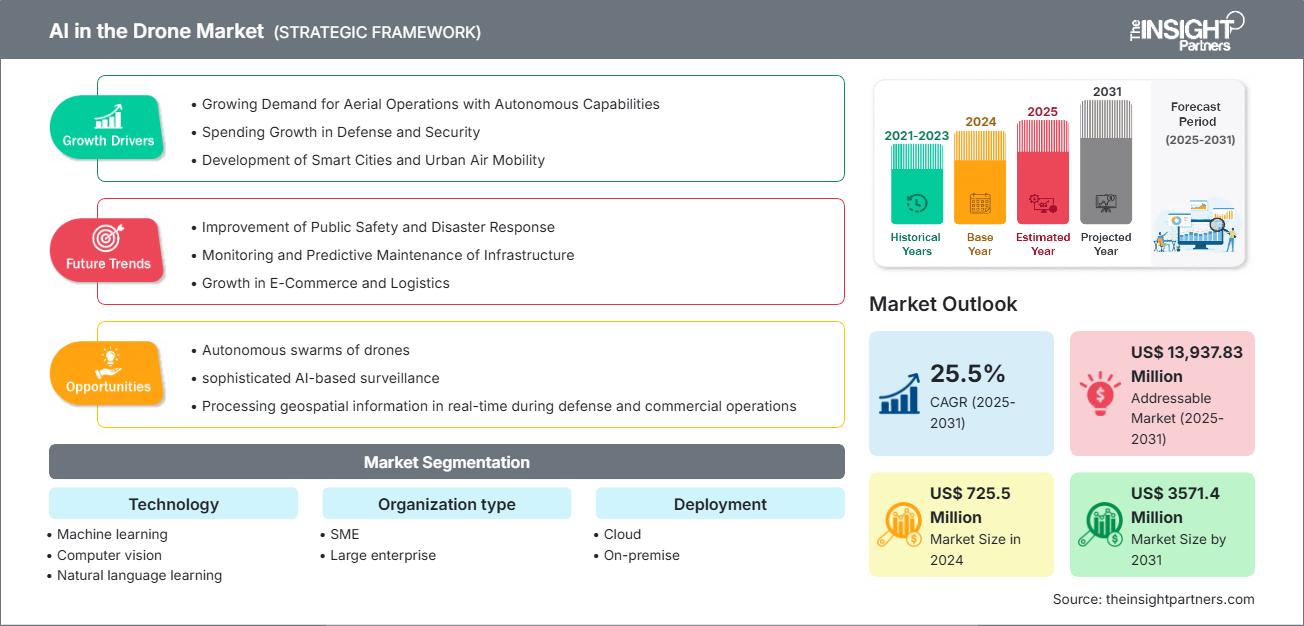Choose the Cloud option under Deployment
Screen dimensions: 1304x626
click(623, 534)
